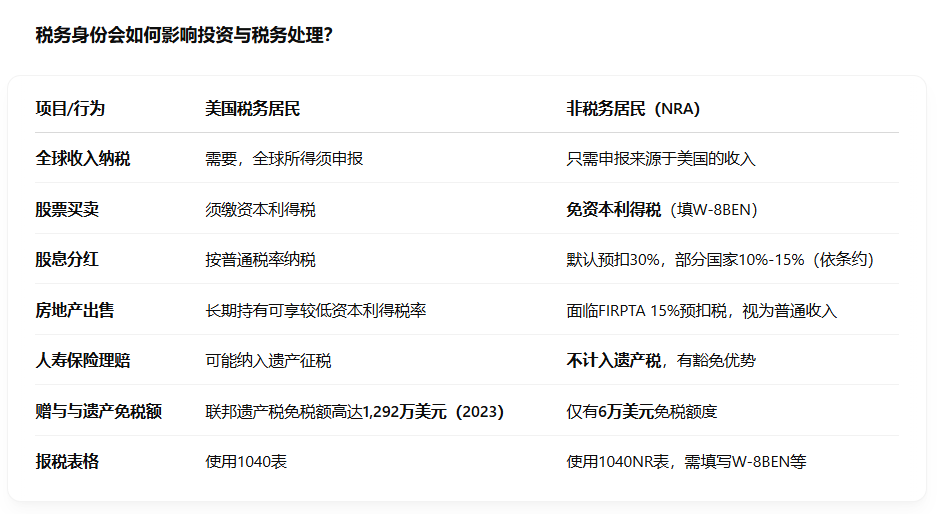The width and height of the screenshot is (937, 514).
Task: Click the 房地产出售 row label
Action: (x=75, y=310)
